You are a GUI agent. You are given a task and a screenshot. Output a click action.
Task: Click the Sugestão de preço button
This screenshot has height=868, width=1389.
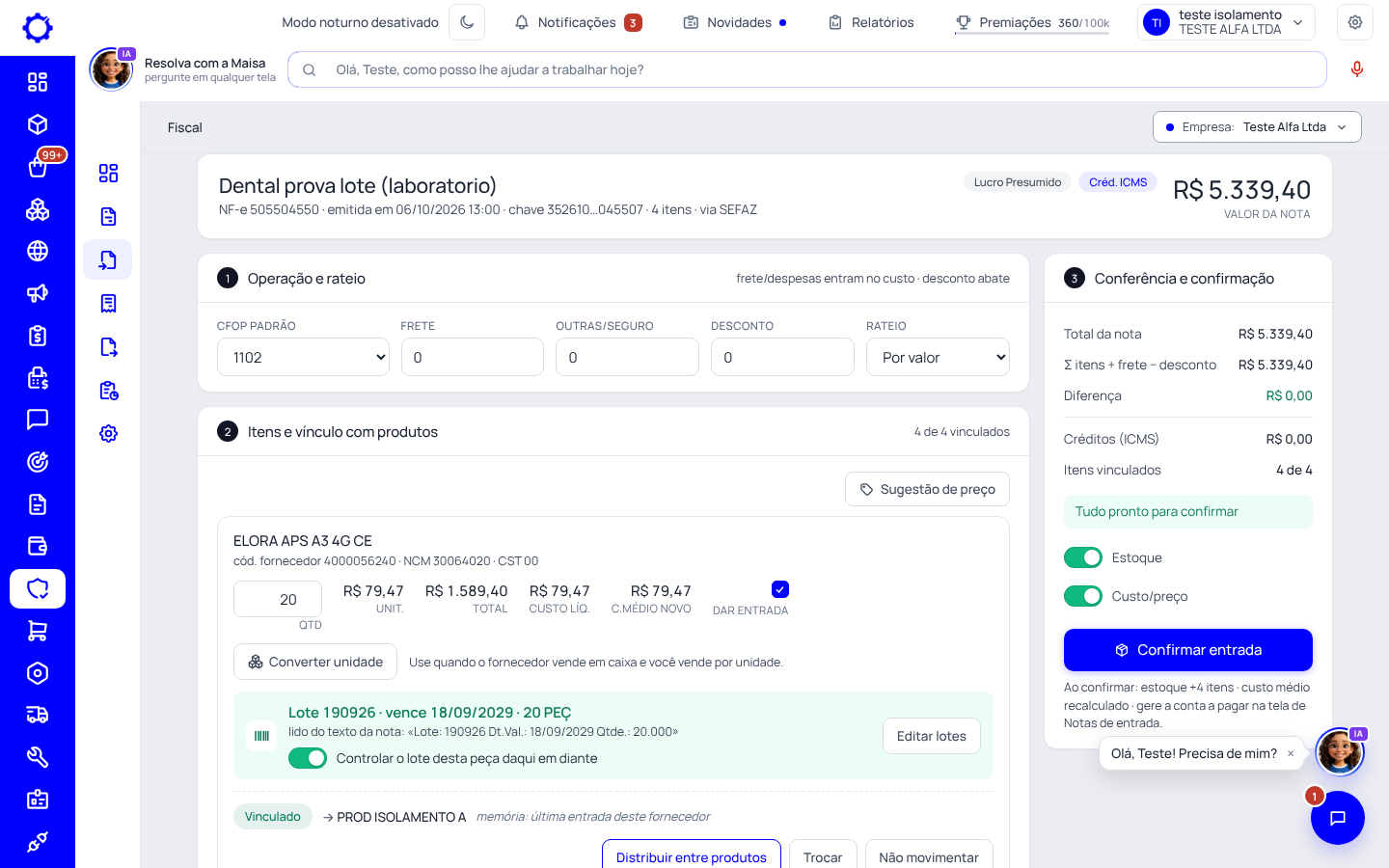(x=927, y=489)
